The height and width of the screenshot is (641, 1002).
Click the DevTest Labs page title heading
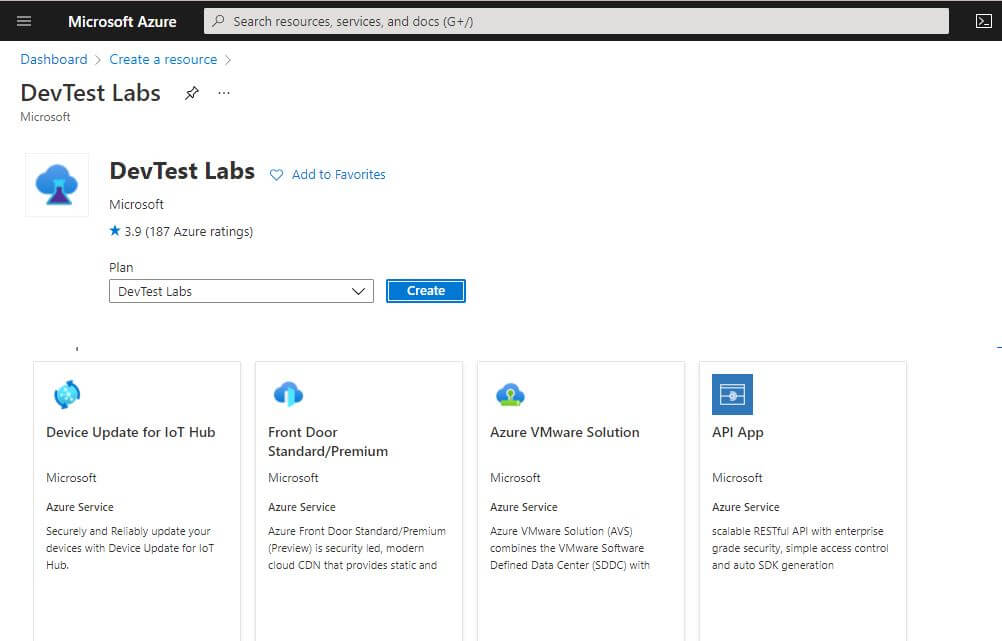(90, 93)
